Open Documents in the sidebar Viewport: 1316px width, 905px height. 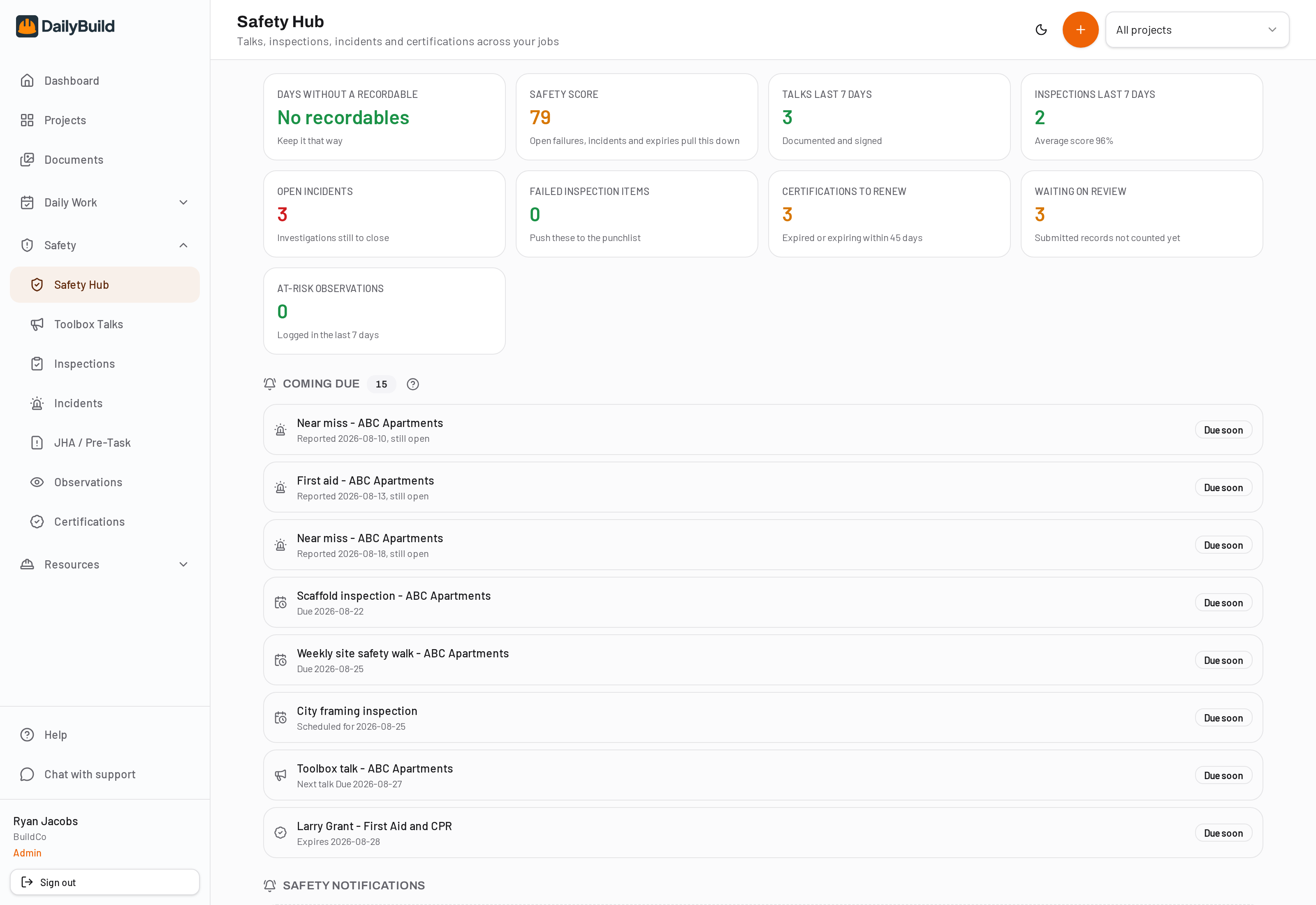(x=105, y=160)
